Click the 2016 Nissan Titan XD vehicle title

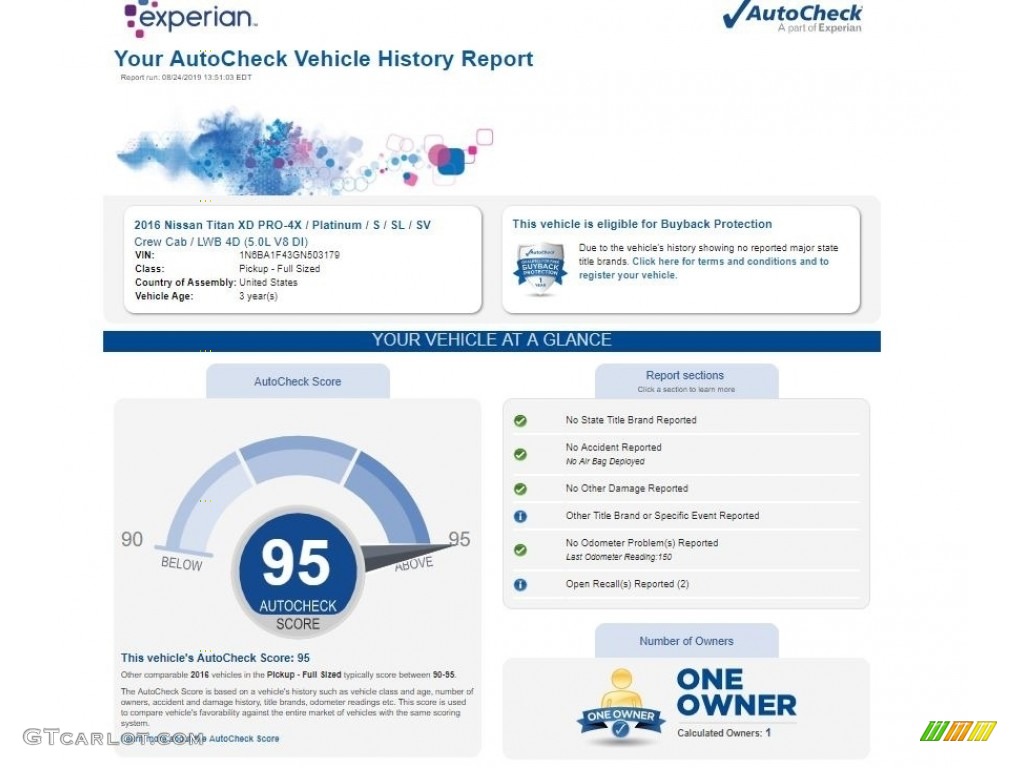click(x=282, y=225)
